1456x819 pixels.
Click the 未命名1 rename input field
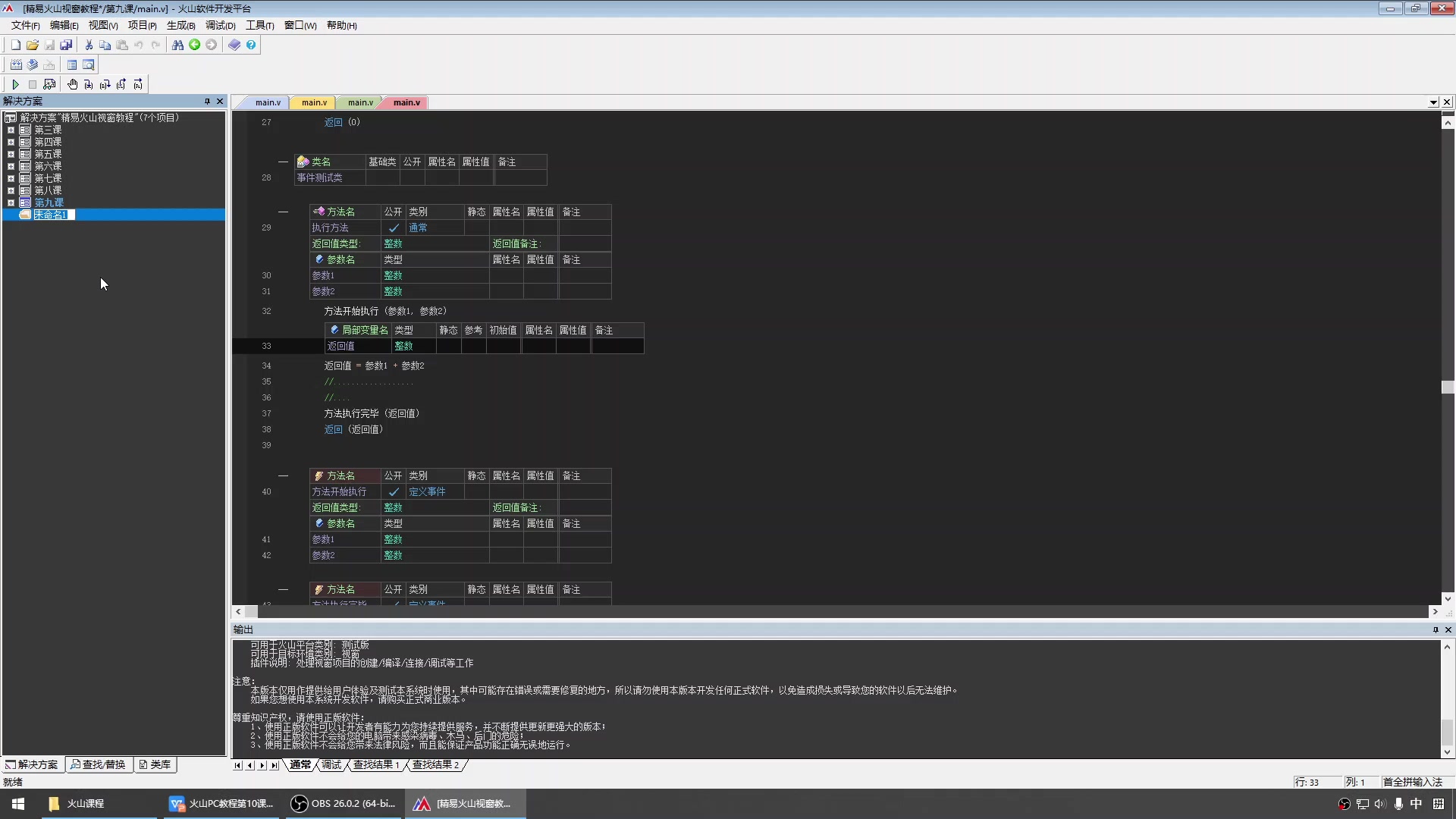point(54,215)
